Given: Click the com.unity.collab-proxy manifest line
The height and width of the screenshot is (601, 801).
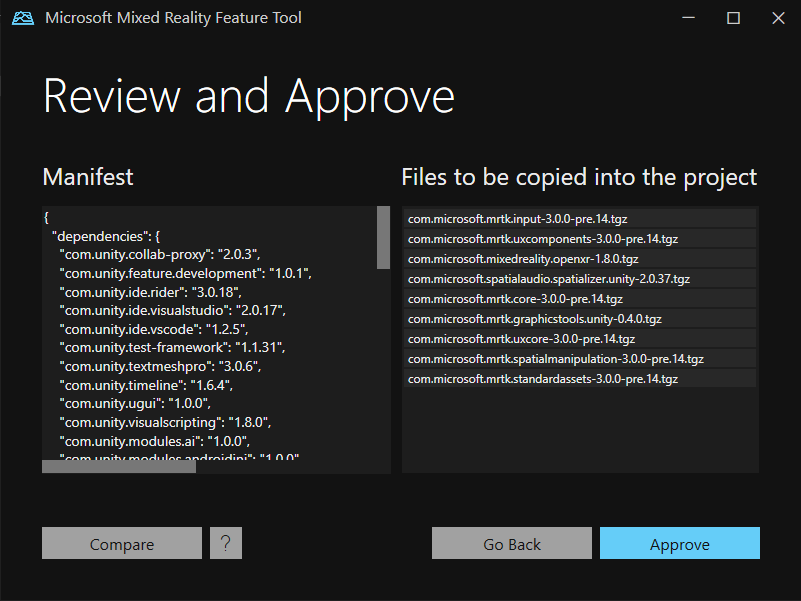Looking at the screenshot, I should [160, 255].
